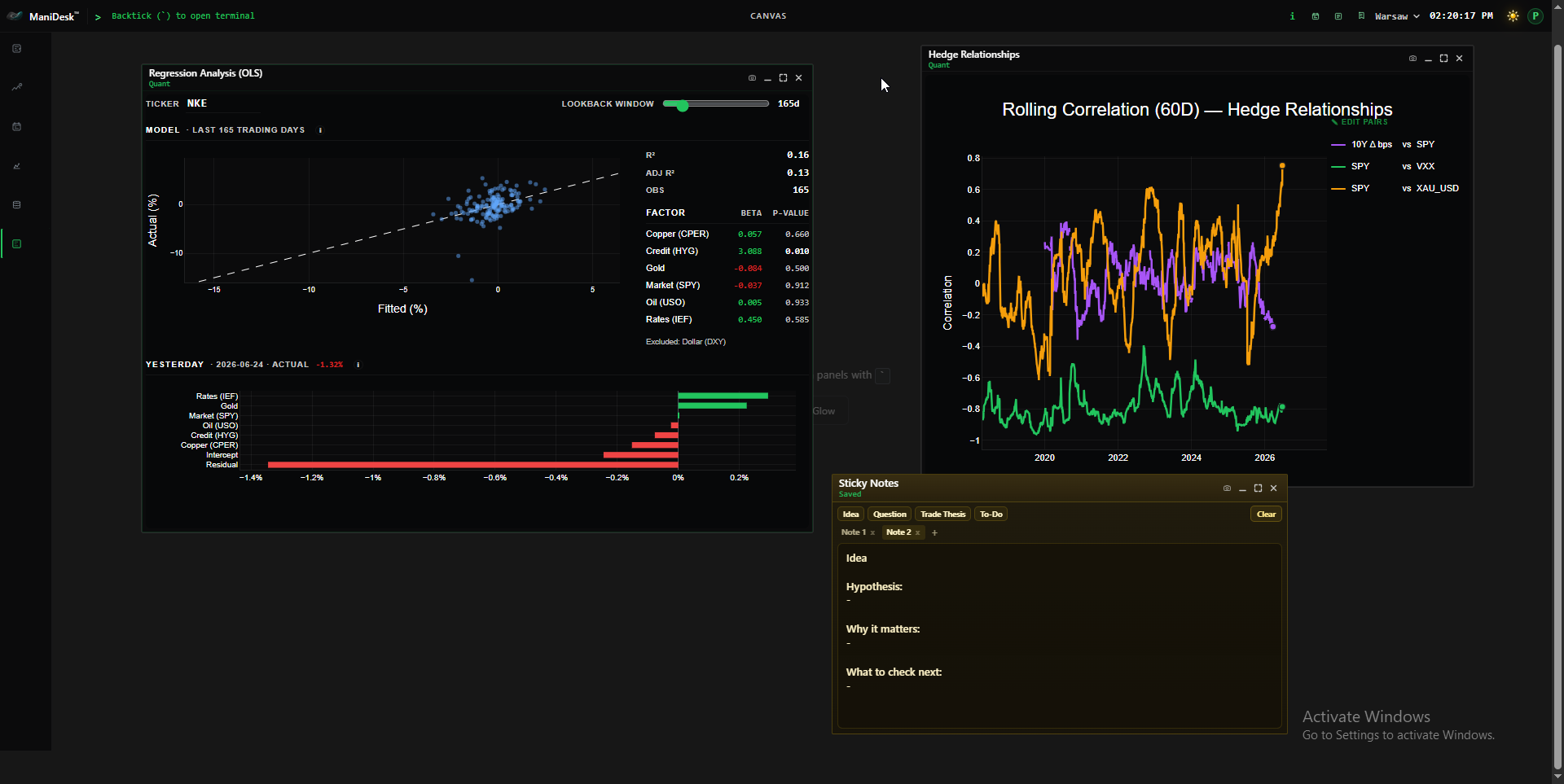Maximize the Hedge Relationships panel
Image resolution: width=1564 pixels, height=784 pixels.
[x=1443, y=59]
